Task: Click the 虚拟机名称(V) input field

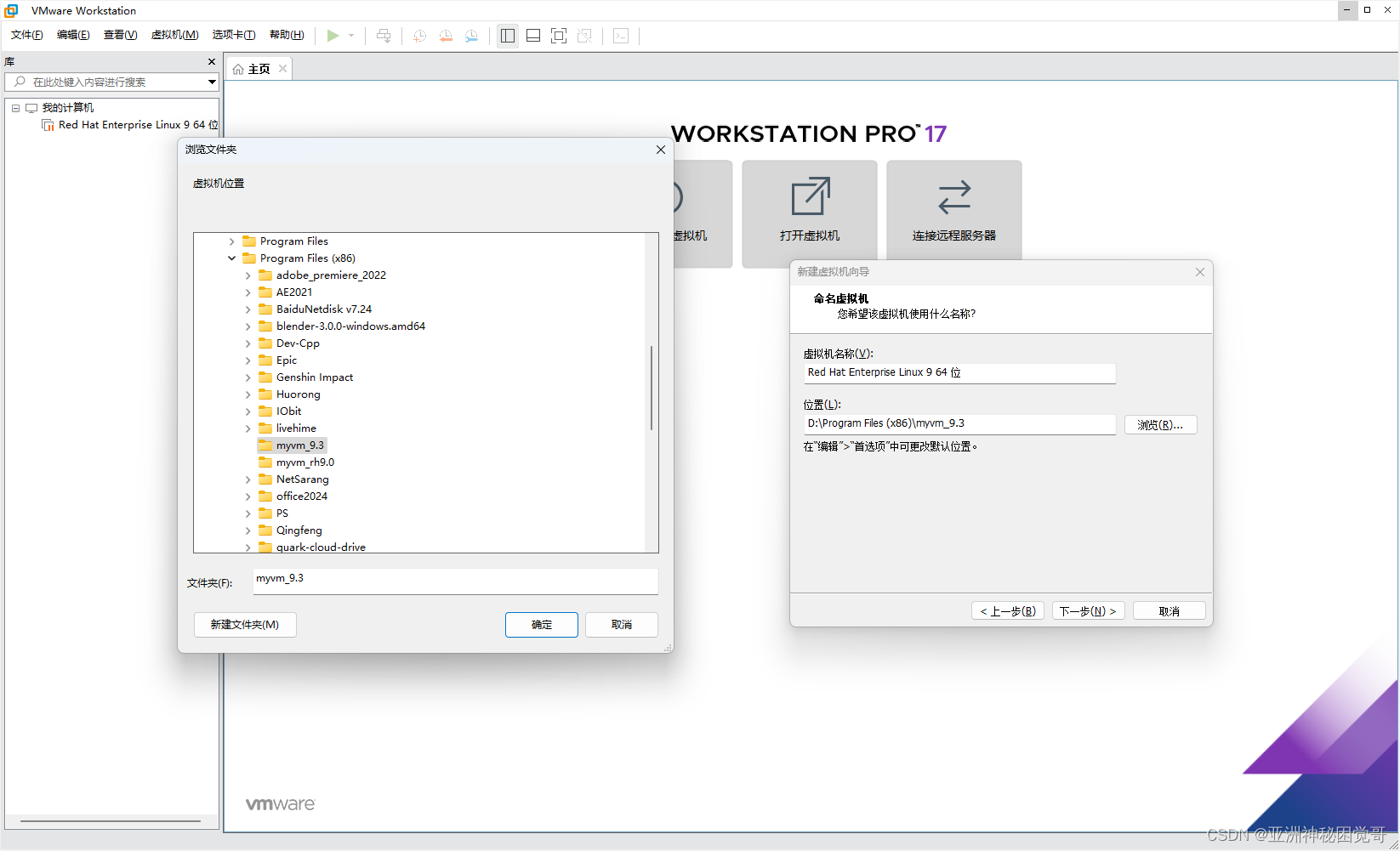Action: (x=959, y=372)
